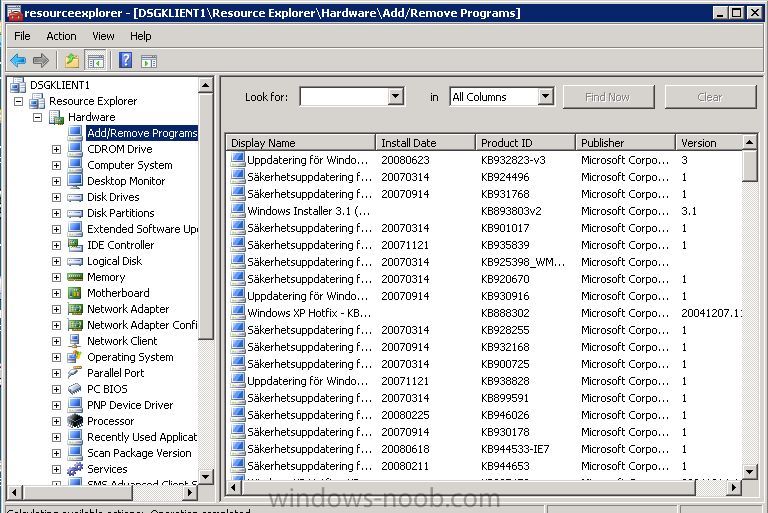Expand the Logical Disk node
Viewport: 768px width, 513px height.
point(56,262)
